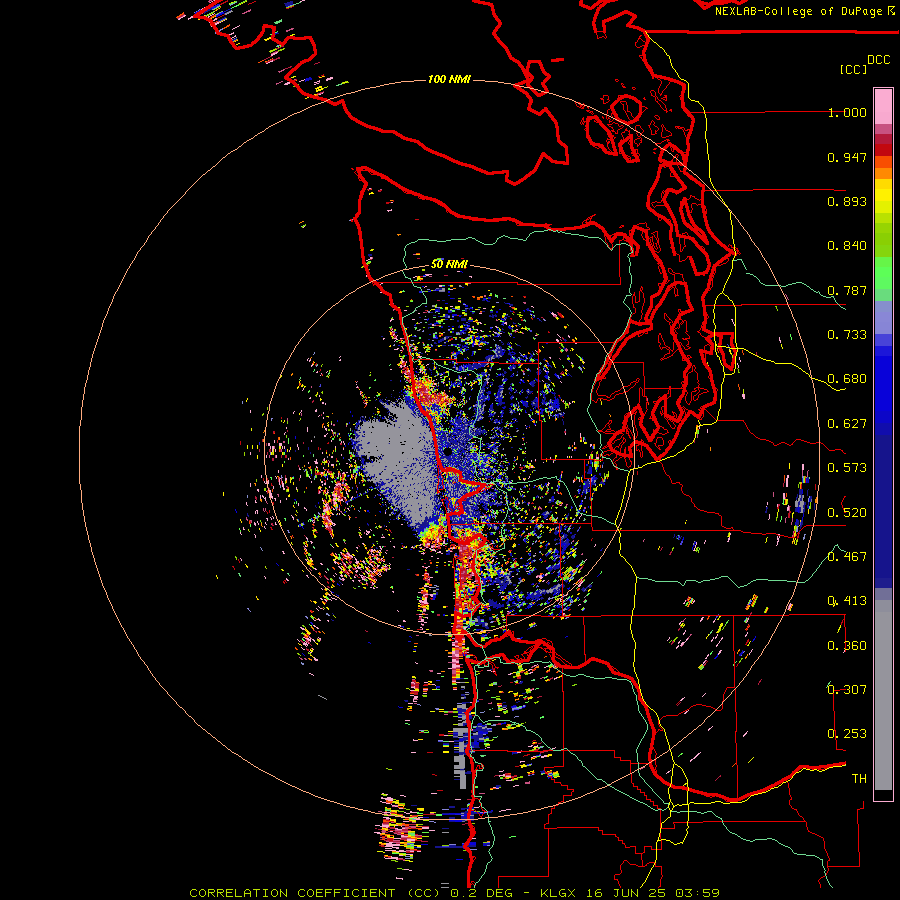Viewport: 900px width, 900px height.
Task: Click the 100 NMI range ring label
Action: point(449,79)
